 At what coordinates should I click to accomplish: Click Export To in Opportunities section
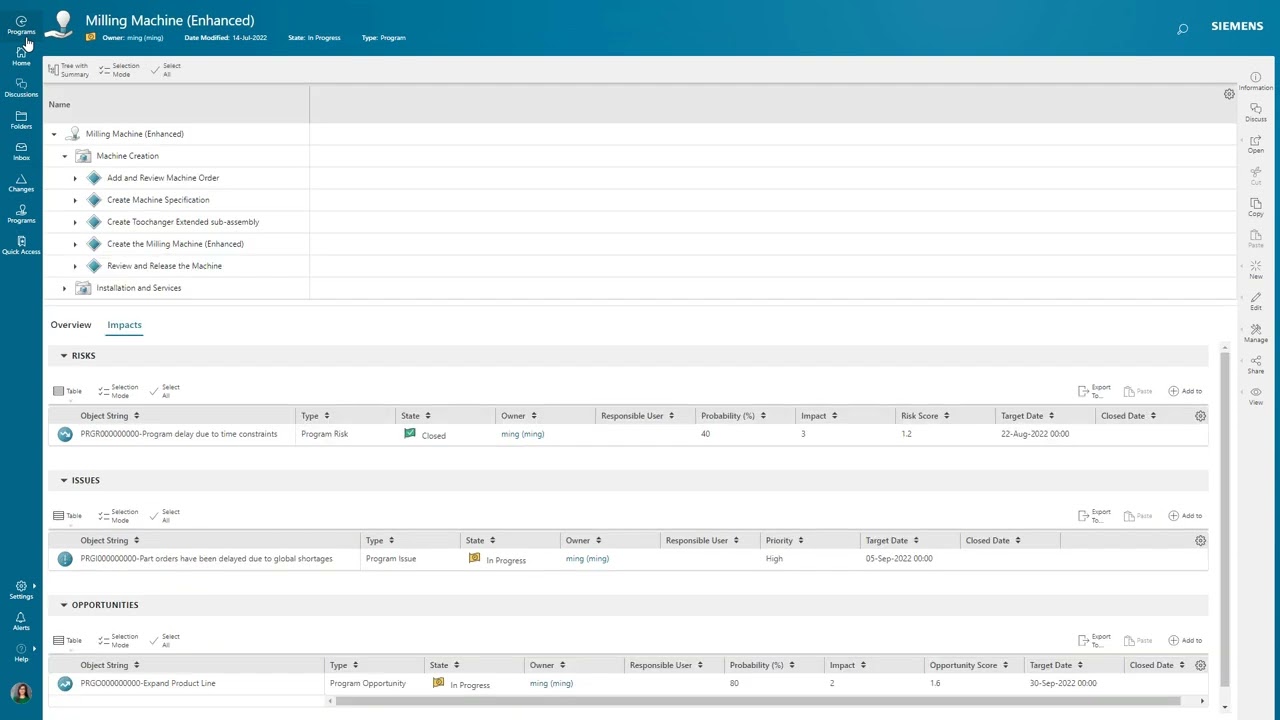tap(1094, 640)
